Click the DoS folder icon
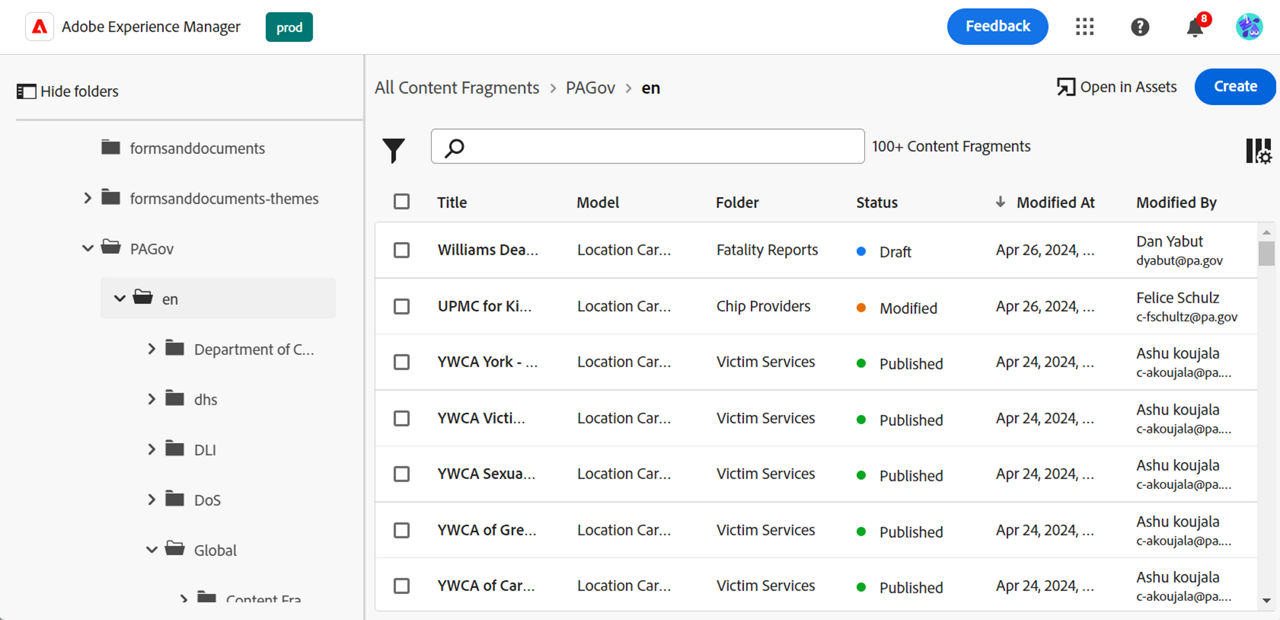The width and height of the screenshot is (1280, 620). 175,499
